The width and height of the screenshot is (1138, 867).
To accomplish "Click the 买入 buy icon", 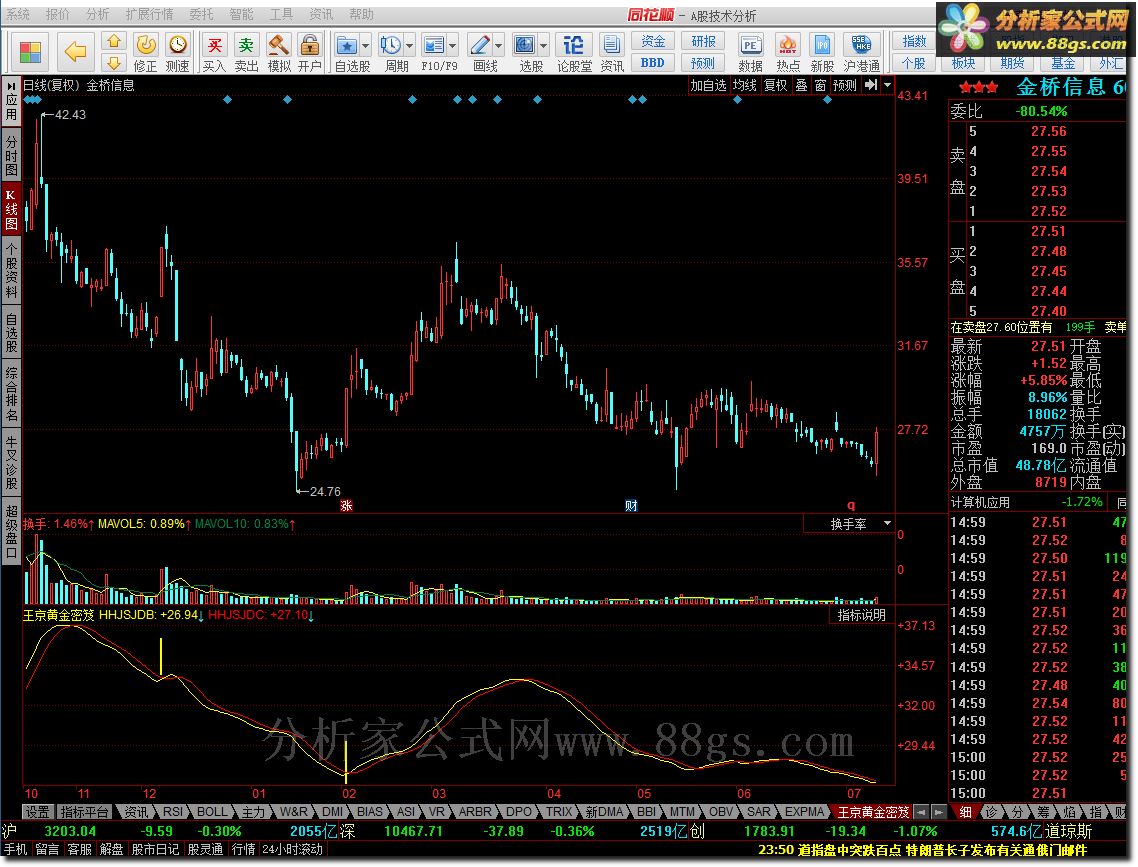I will click(x=214, y=45).
